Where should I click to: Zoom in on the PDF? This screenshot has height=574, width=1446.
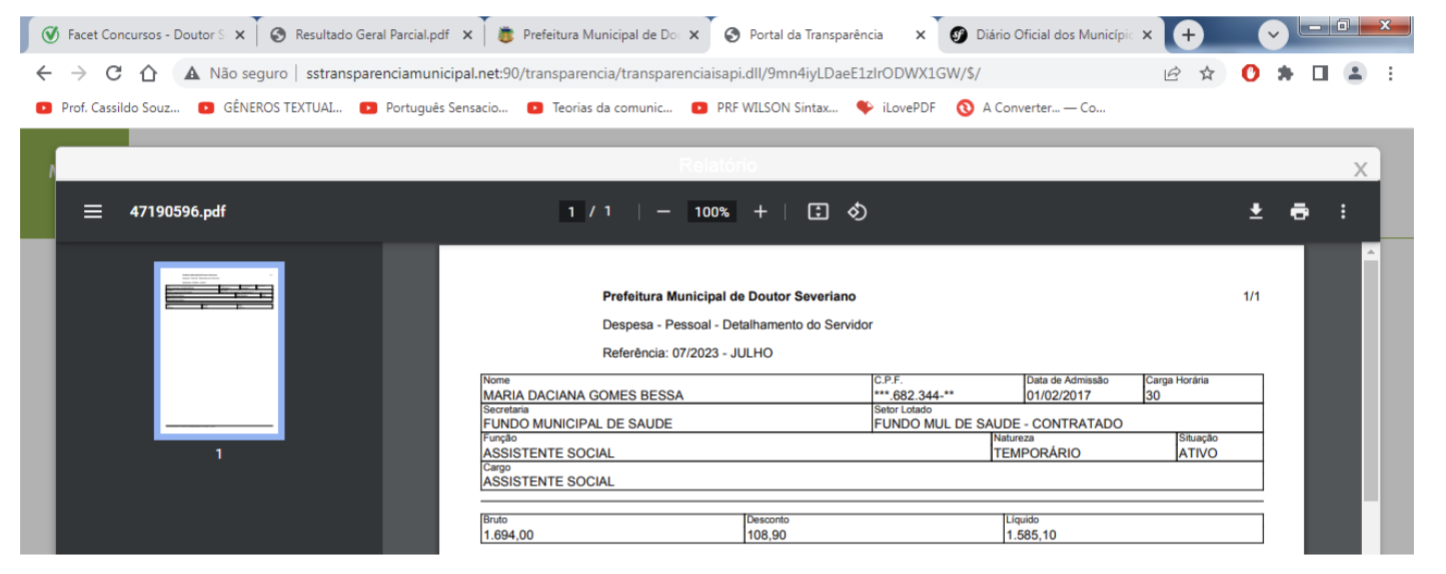click(x=760, y=212)
